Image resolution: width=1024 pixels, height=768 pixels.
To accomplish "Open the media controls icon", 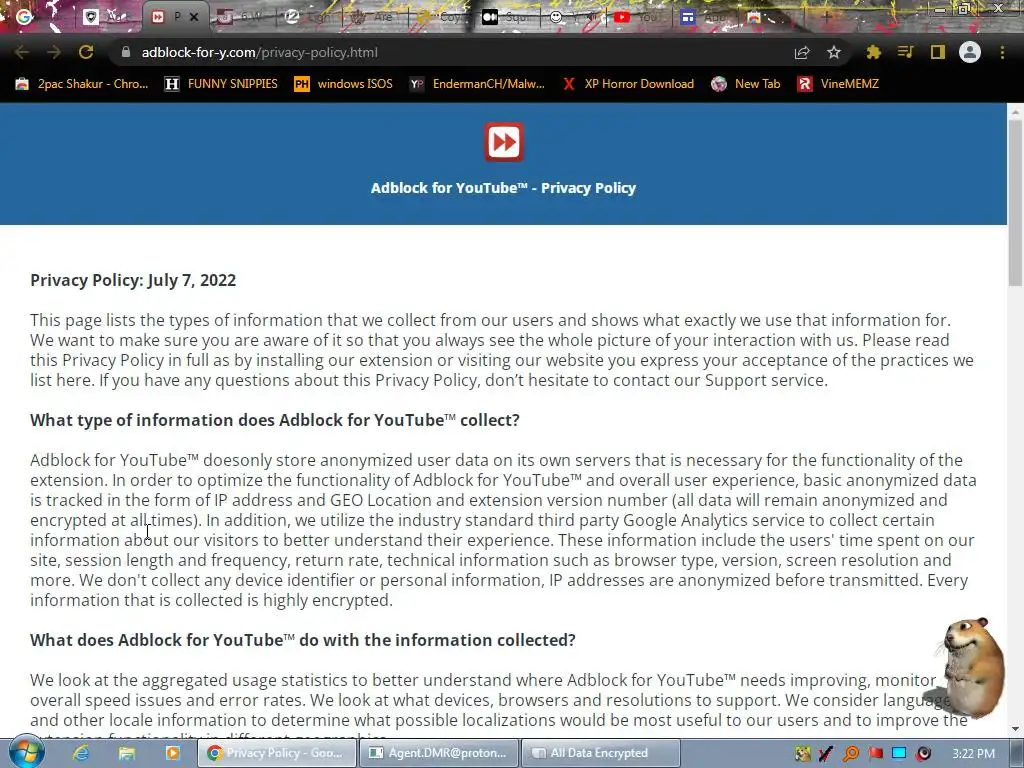I will pyautogui.click(x=905, y=52).
